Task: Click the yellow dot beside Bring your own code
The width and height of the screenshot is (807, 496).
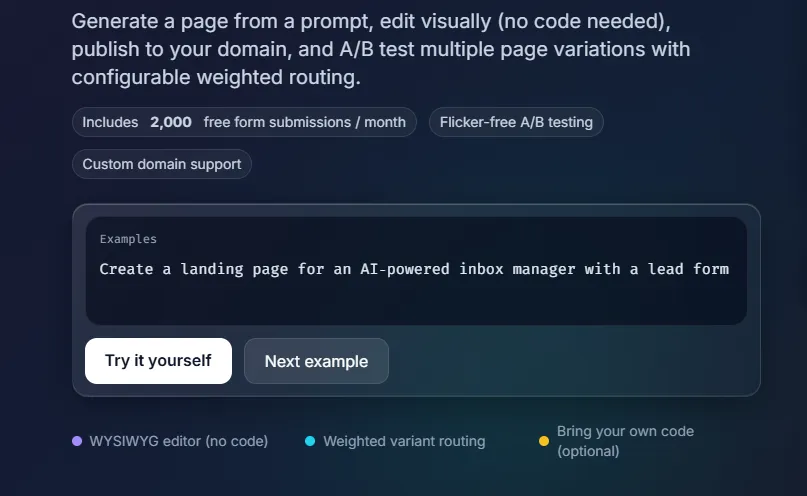Action: click(x=543, y=441)
